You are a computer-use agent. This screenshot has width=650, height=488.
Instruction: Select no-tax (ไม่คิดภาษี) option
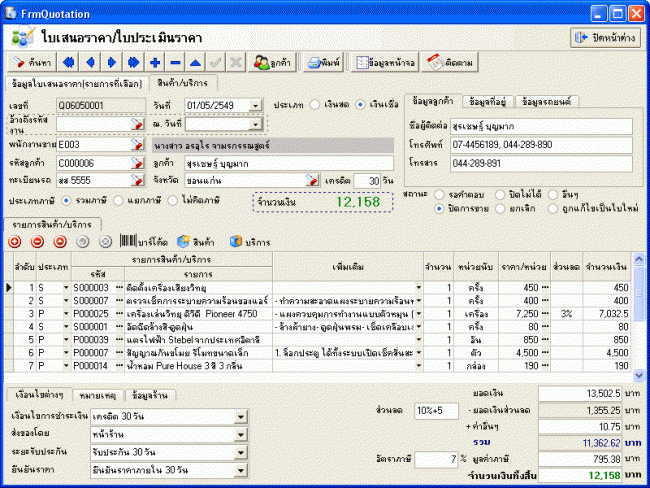coord(173,201)
